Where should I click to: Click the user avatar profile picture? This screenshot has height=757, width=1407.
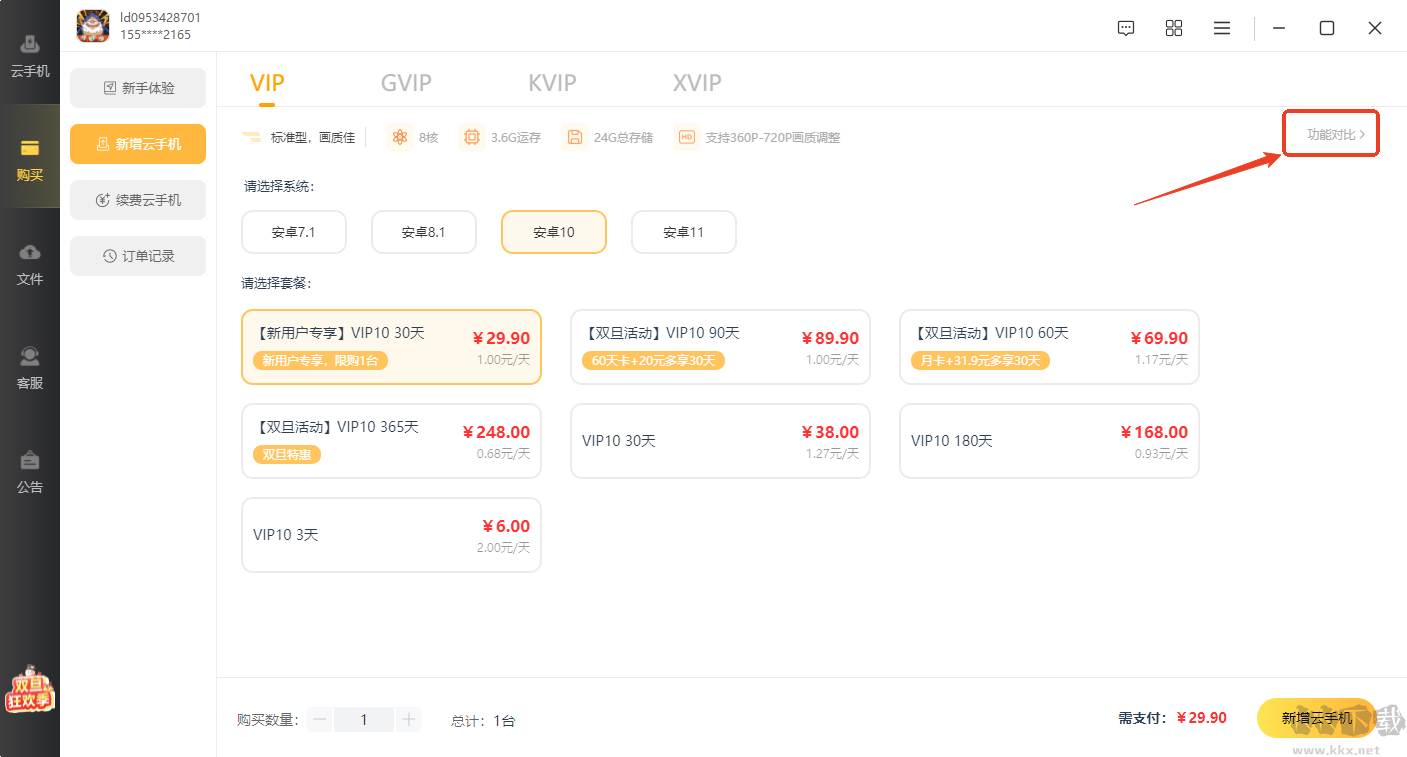pyautogui.click(x=93, y=26)
